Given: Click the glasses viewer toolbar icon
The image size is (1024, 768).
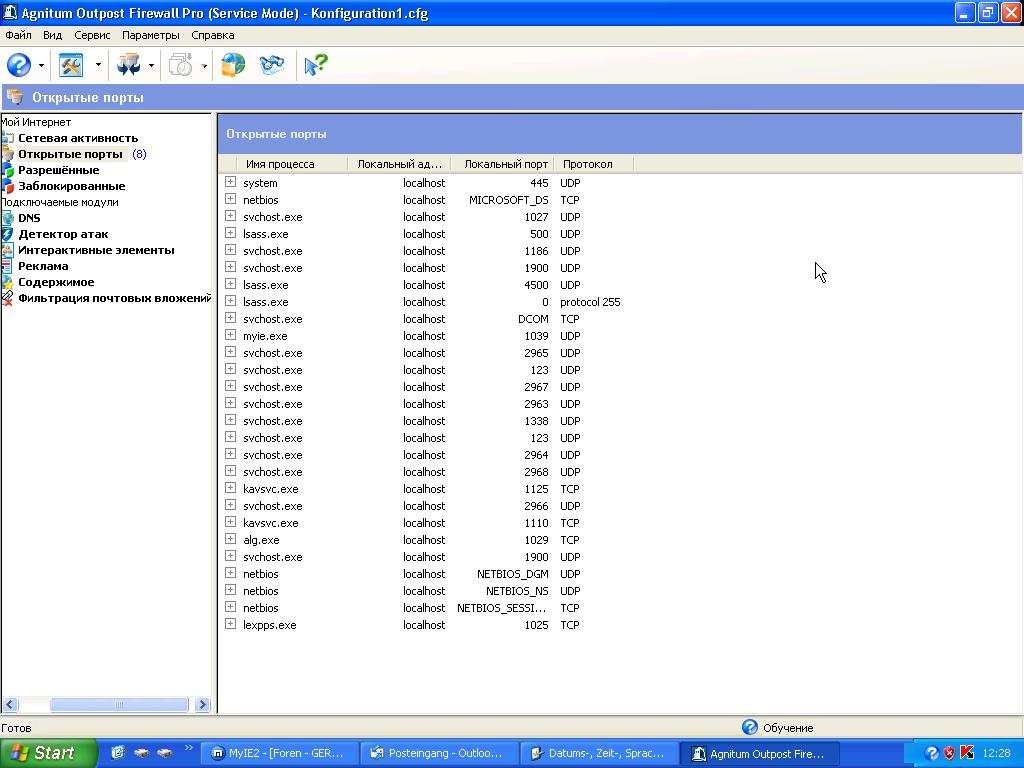Looking at the screenshot, I should [x=272, y=65].
